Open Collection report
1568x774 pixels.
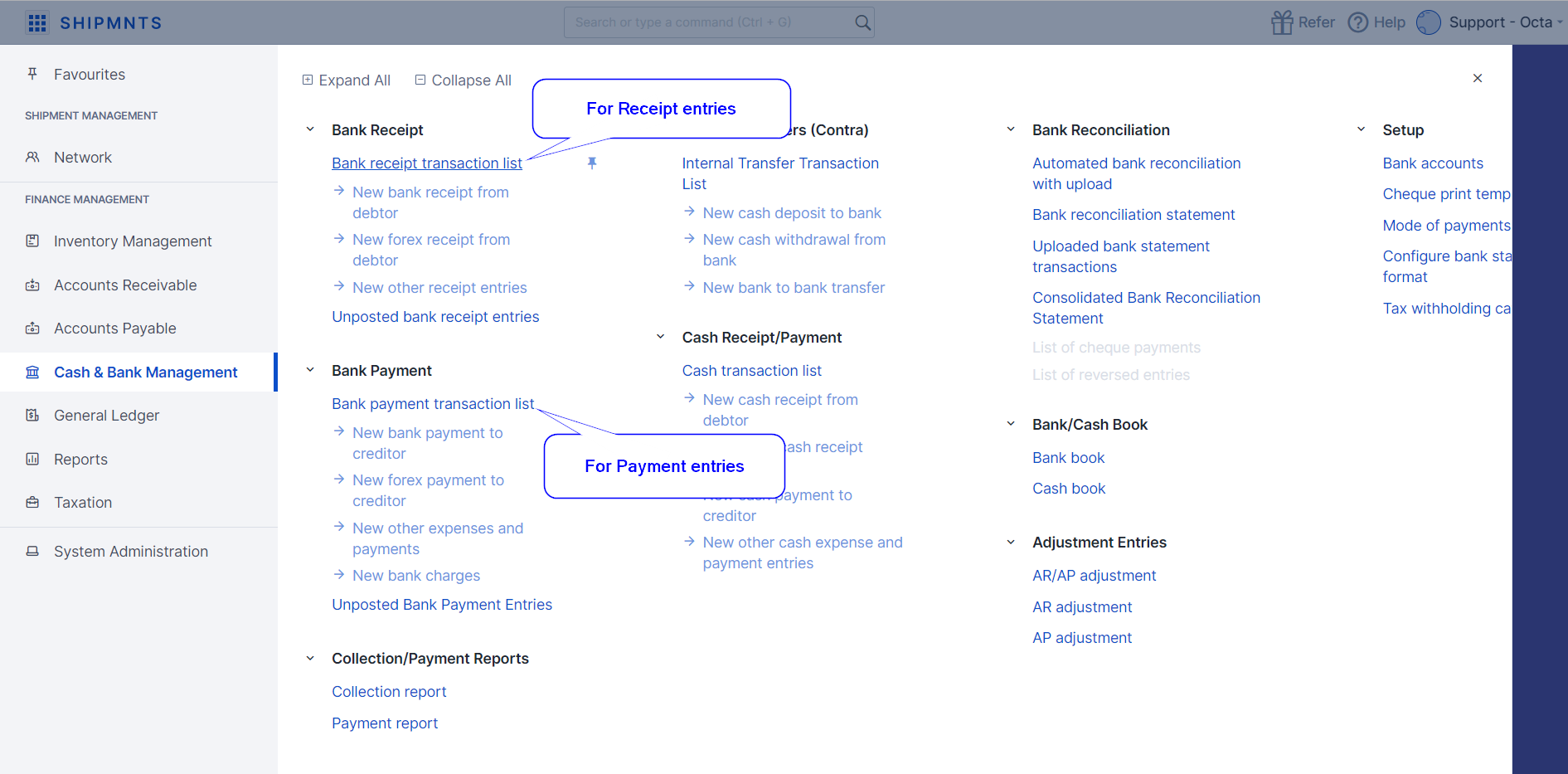point(389,692)
